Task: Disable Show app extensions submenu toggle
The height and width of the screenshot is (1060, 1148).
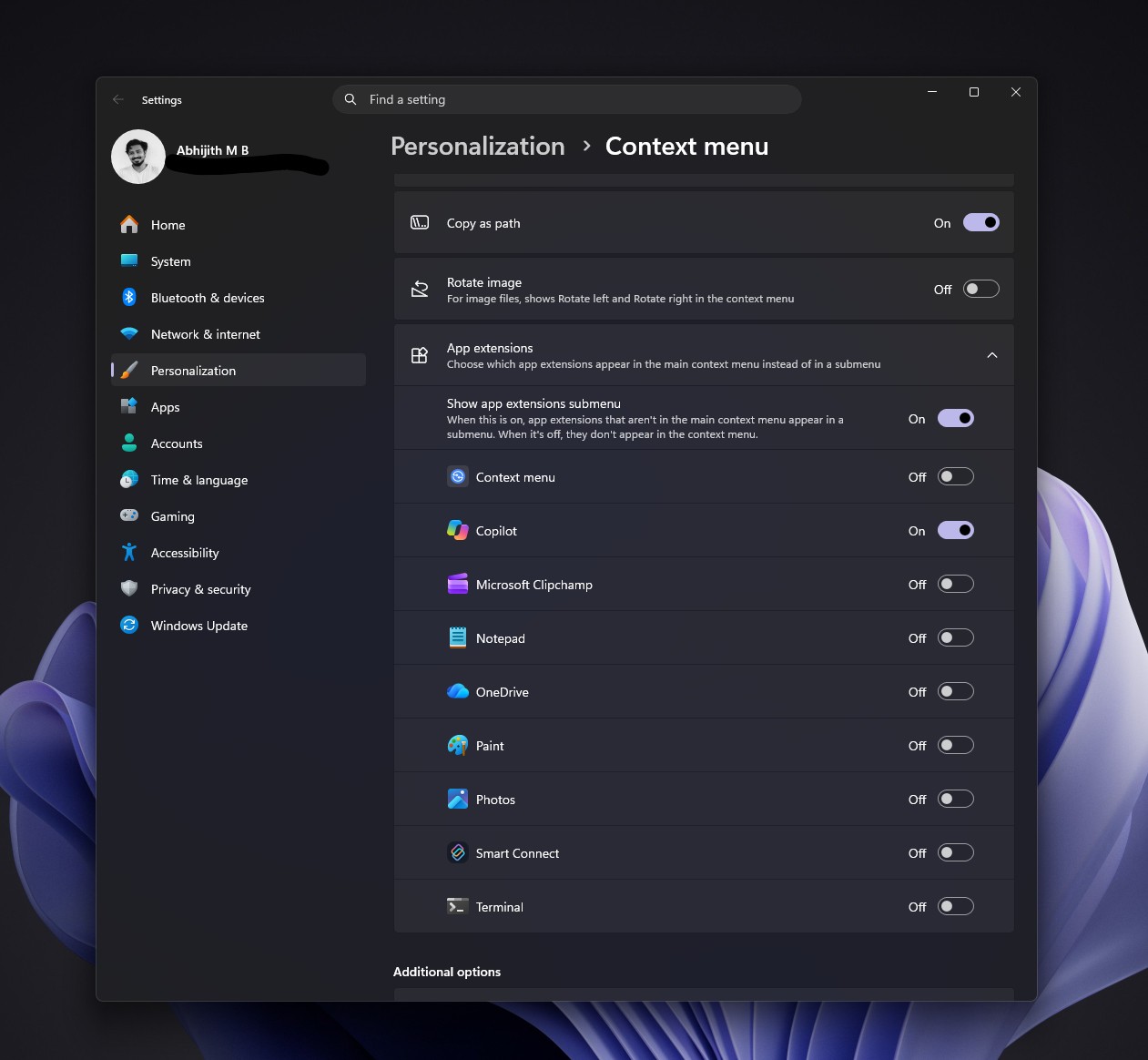Action: pyautogui.click(x=956, y=418)
